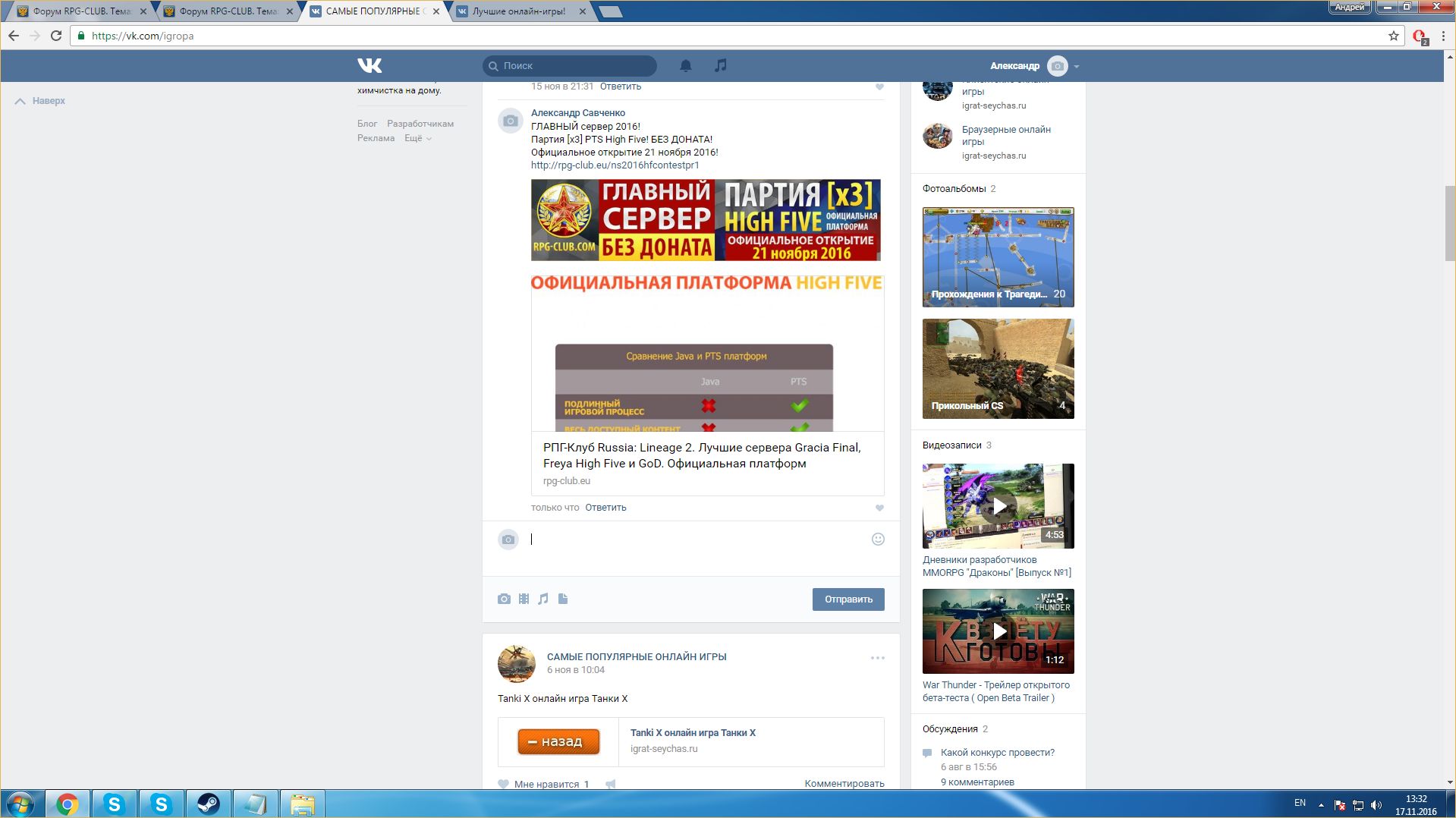Open the ГЛАВНЫЙ СЕРВЕР banner image
The height and width of the screenshot is (818, 1456).
coord(706,220)
